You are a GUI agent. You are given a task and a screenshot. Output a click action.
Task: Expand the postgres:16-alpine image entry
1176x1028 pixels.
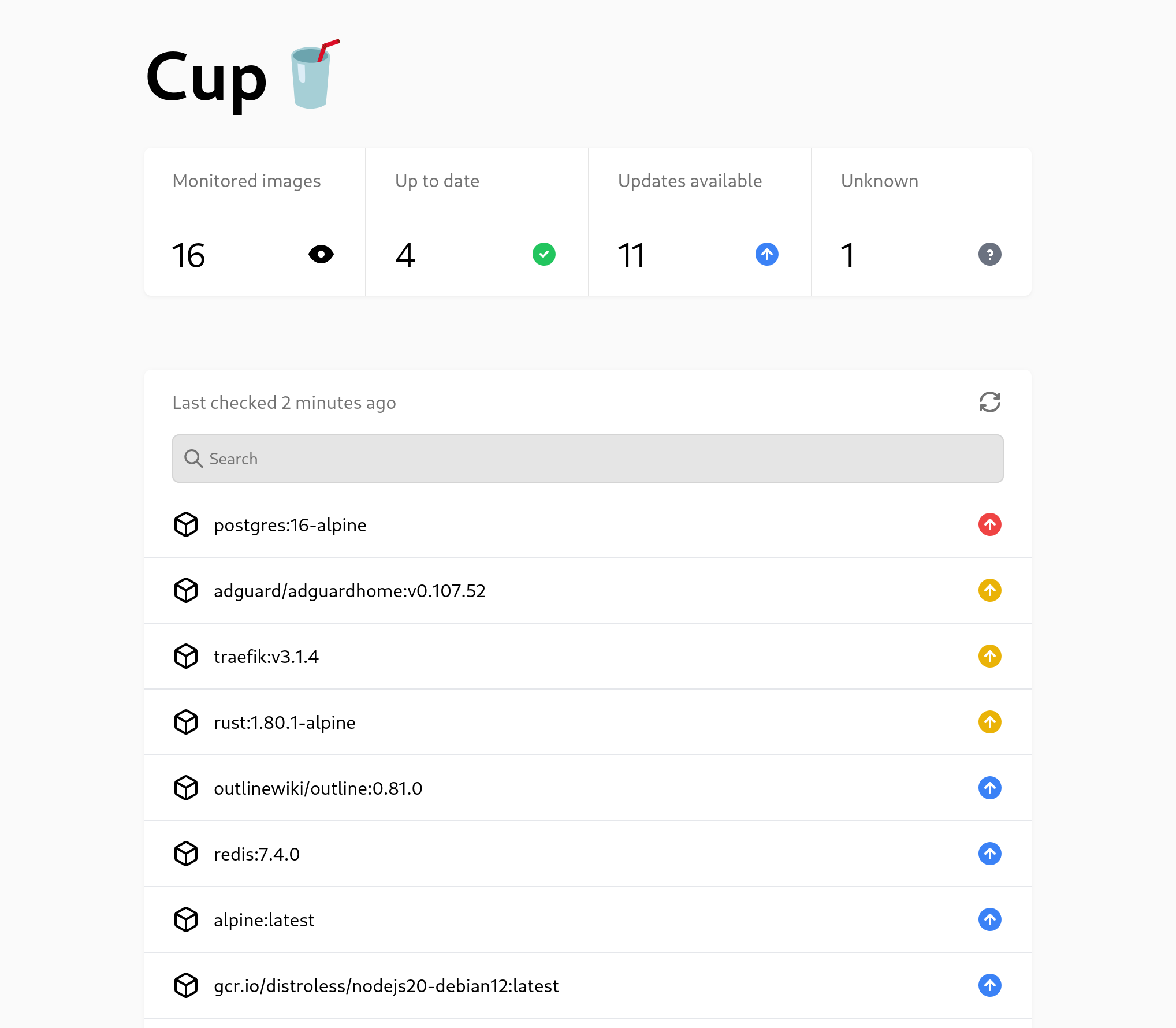[290, 525]
